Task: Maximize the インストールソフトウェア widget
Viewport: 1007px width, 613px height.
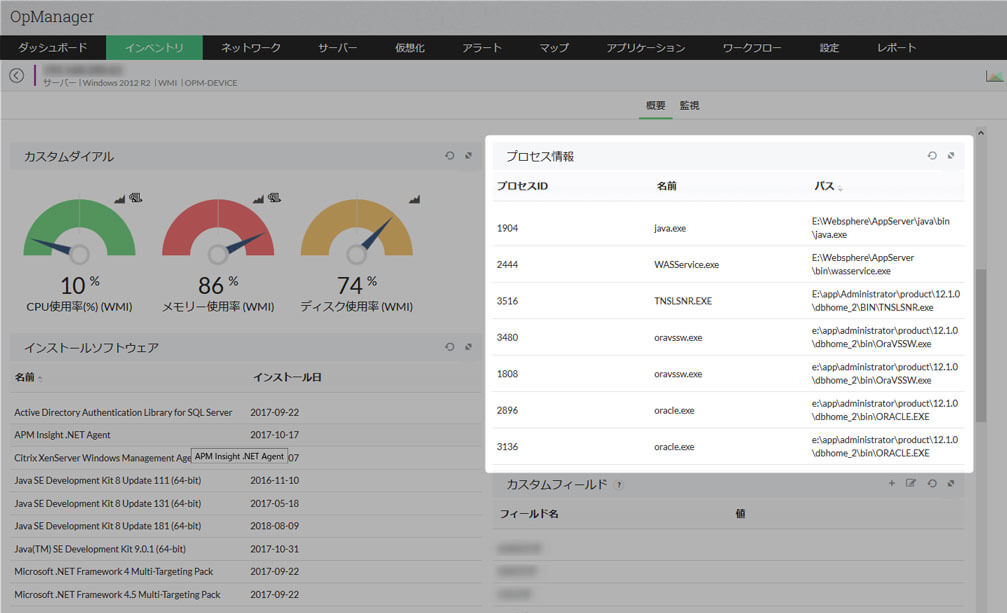Action: 468,347
